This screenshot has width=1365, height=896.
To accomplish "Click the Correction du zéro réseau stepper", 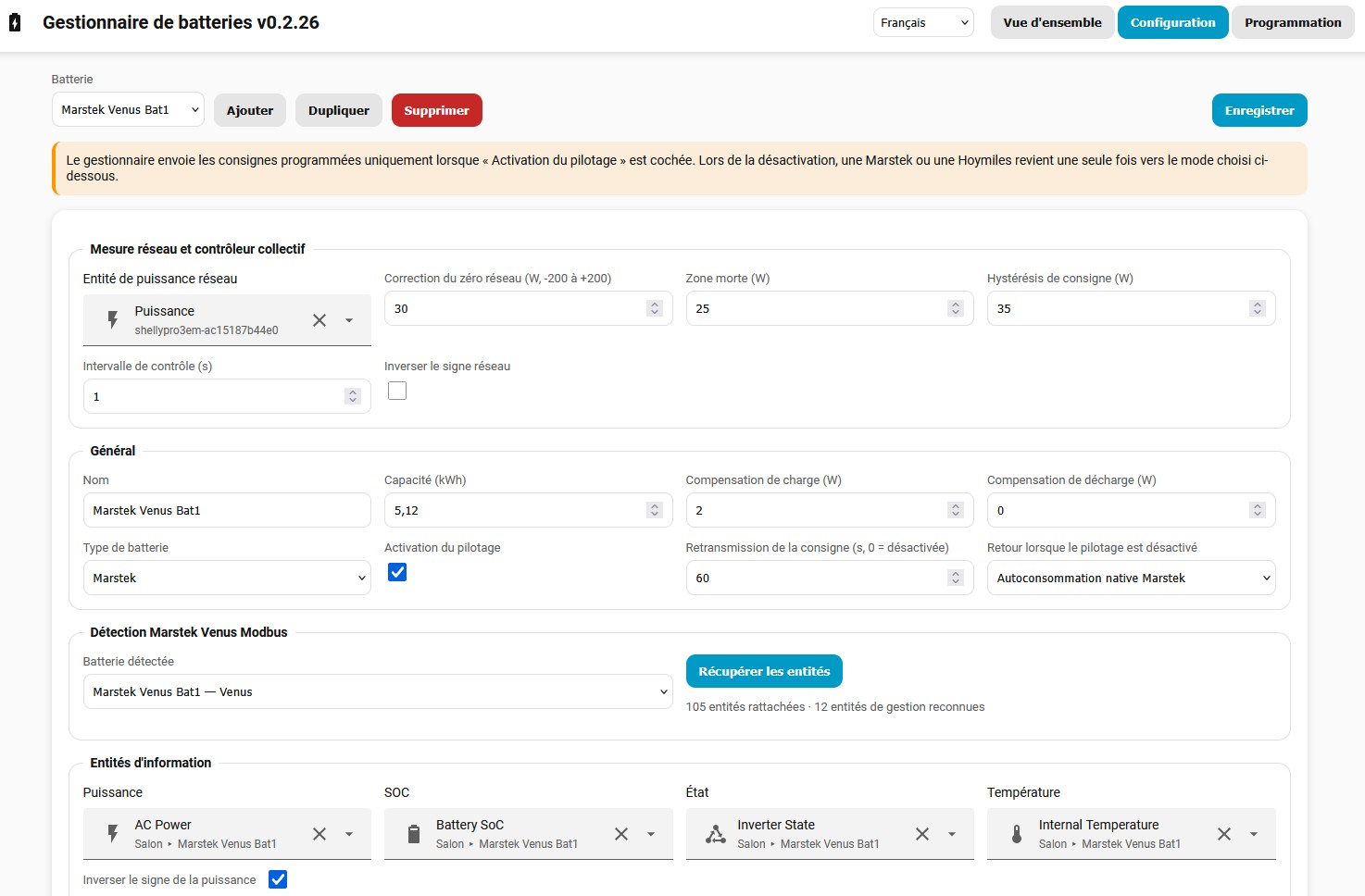I will 655,308.
